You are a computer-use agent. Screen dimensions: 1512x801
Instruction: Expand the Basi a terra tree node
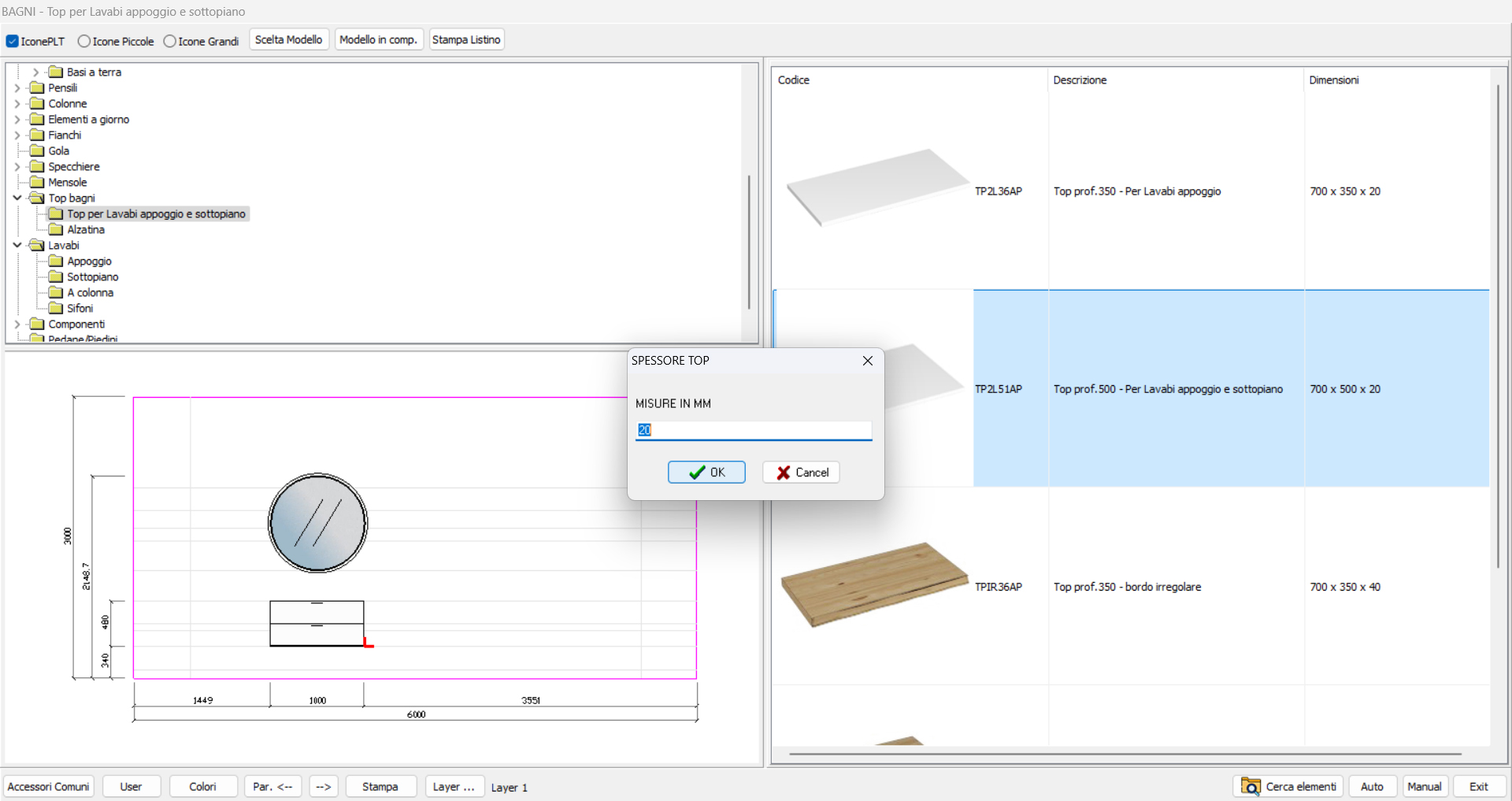35,72
